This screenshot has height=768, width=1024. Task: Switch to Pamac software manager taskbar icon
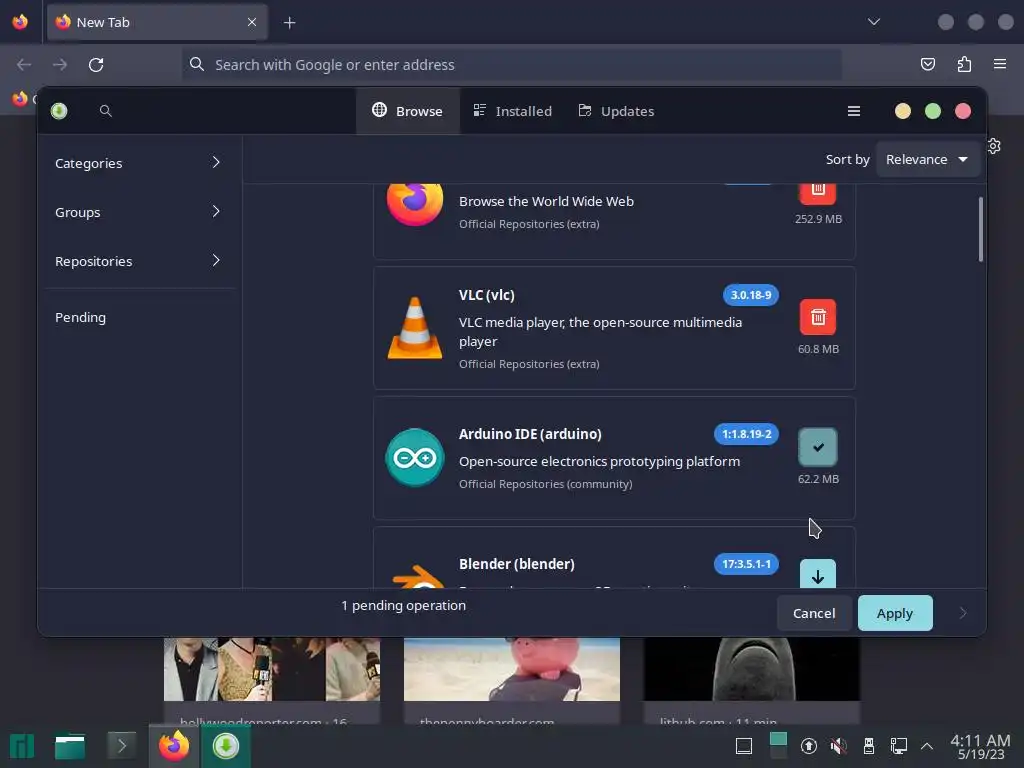[x=226, y=746]
